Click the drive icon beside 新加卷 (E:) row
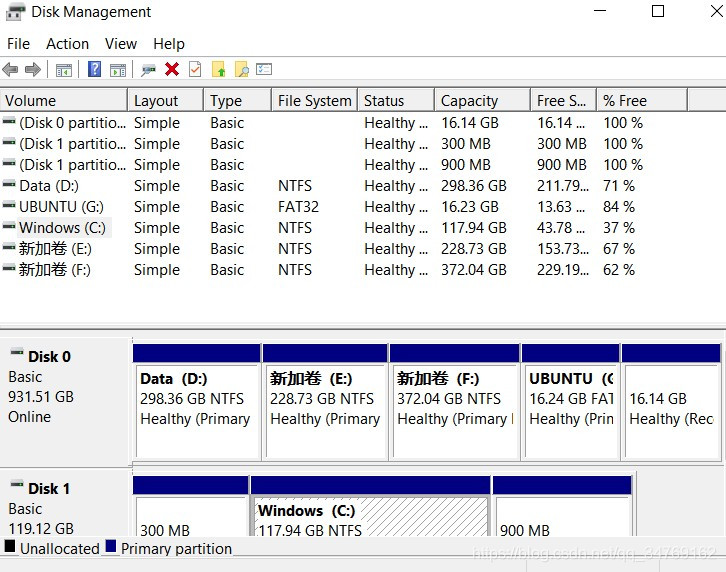This screenshot has width=726, height=572. 9,247
